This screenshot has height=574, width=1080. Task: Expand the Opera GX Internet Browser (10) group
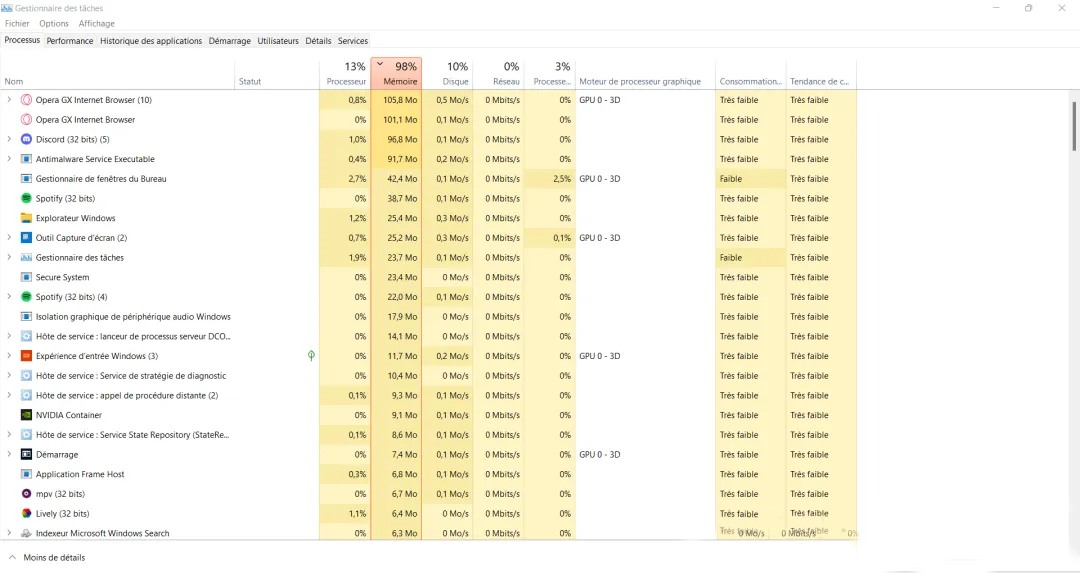pos(9,100)
